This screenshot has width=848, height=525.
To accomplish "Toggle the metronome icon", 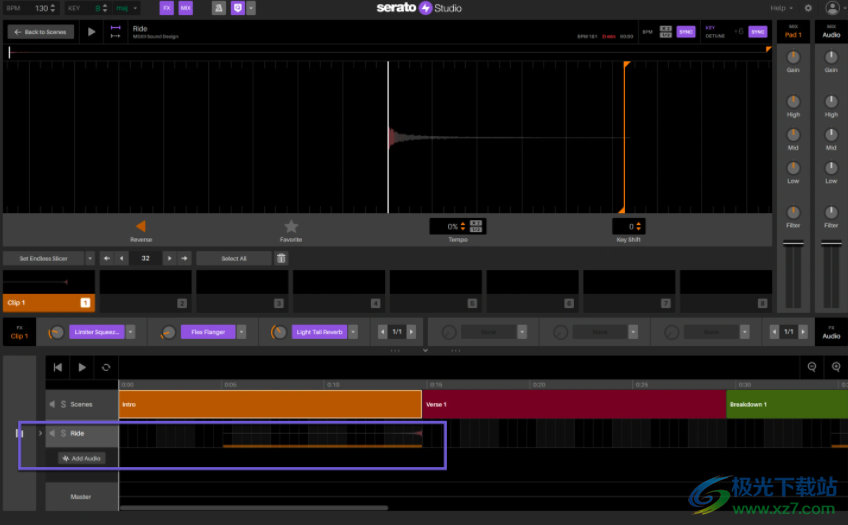I will click(x=218, y=8).
